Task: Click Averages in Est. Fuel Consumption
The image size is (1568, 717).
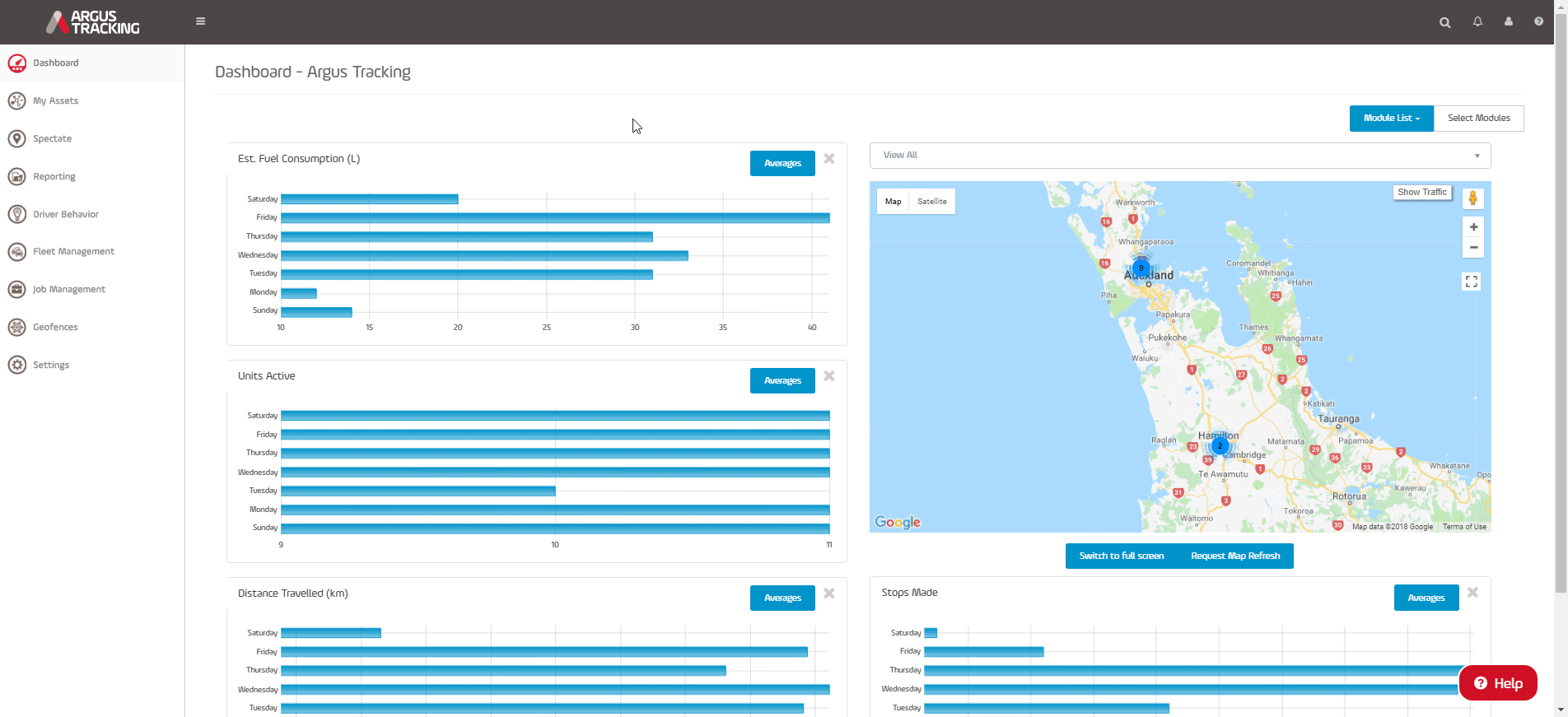Action: 782,163
